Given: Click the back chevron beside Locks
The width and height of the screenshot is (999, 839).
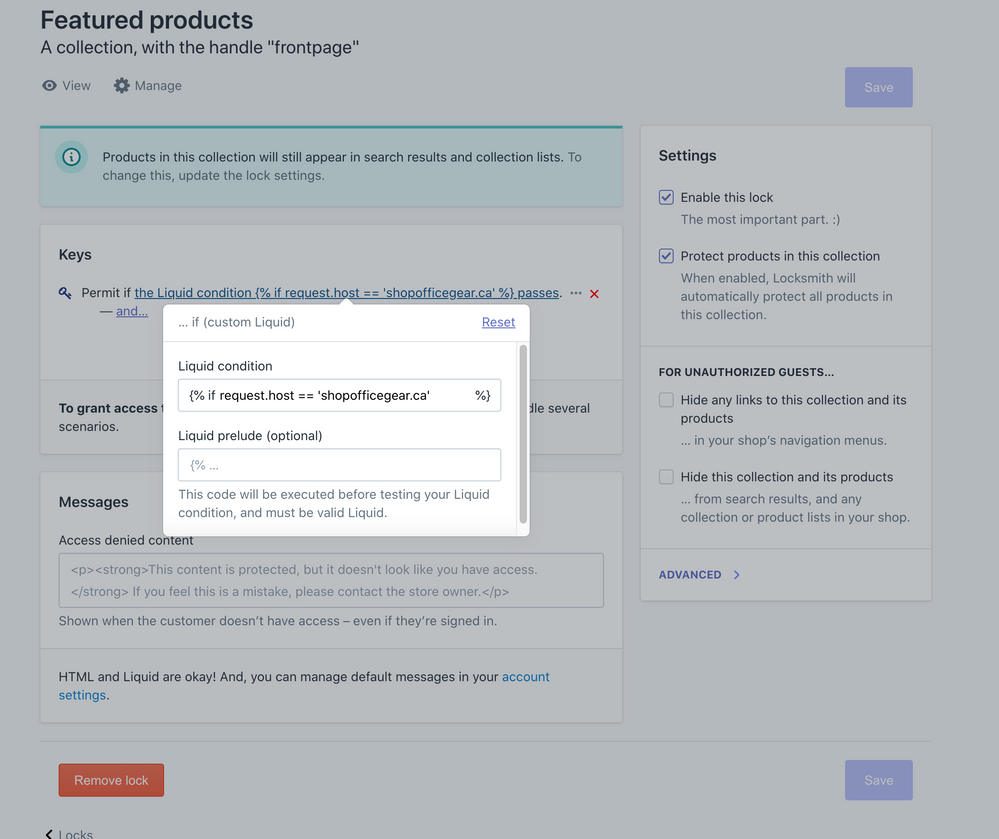Looking at the screenshot, I should pyautogui.click(x=49, y=834).
